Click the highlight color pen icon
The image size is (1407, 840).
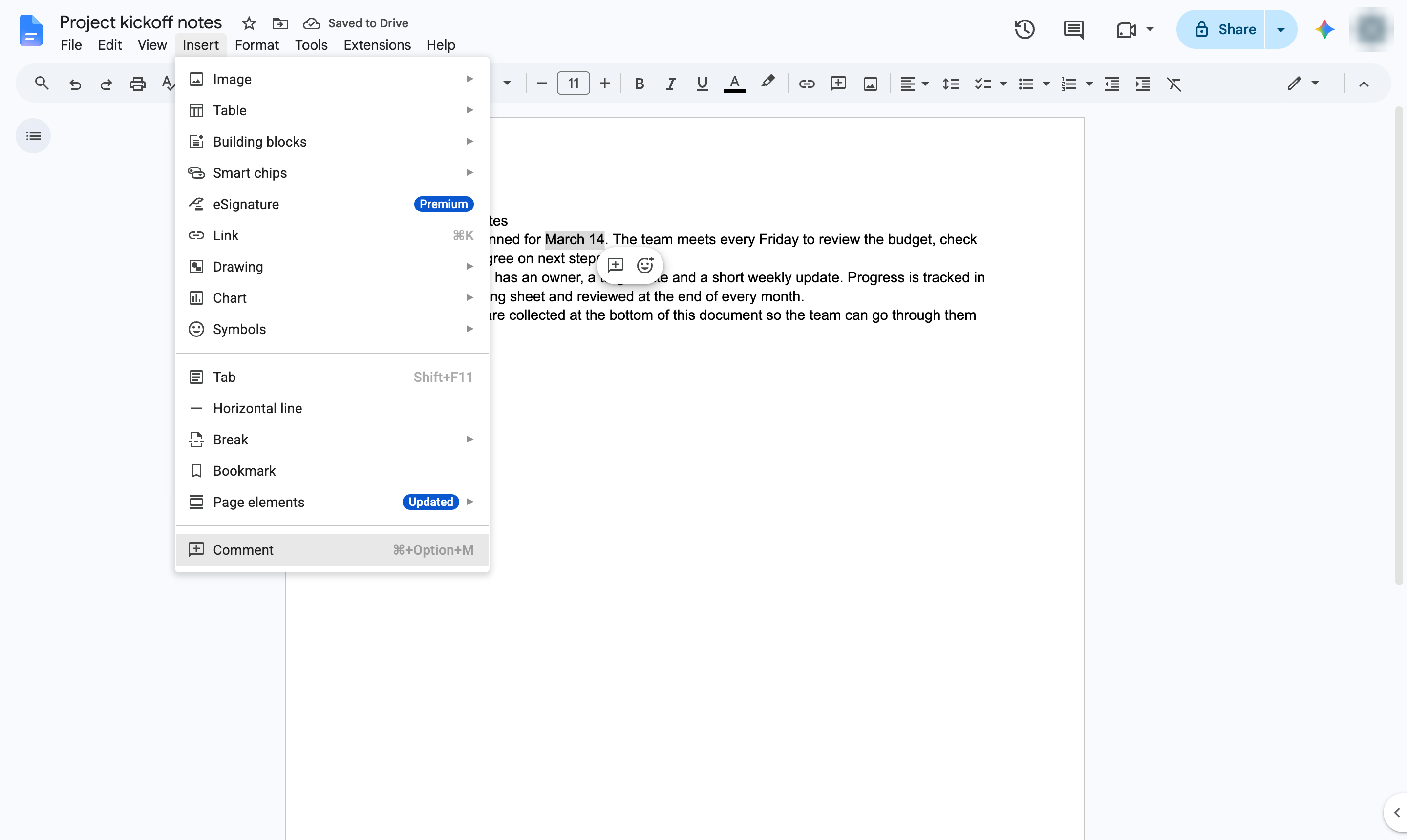coord(767,83)
